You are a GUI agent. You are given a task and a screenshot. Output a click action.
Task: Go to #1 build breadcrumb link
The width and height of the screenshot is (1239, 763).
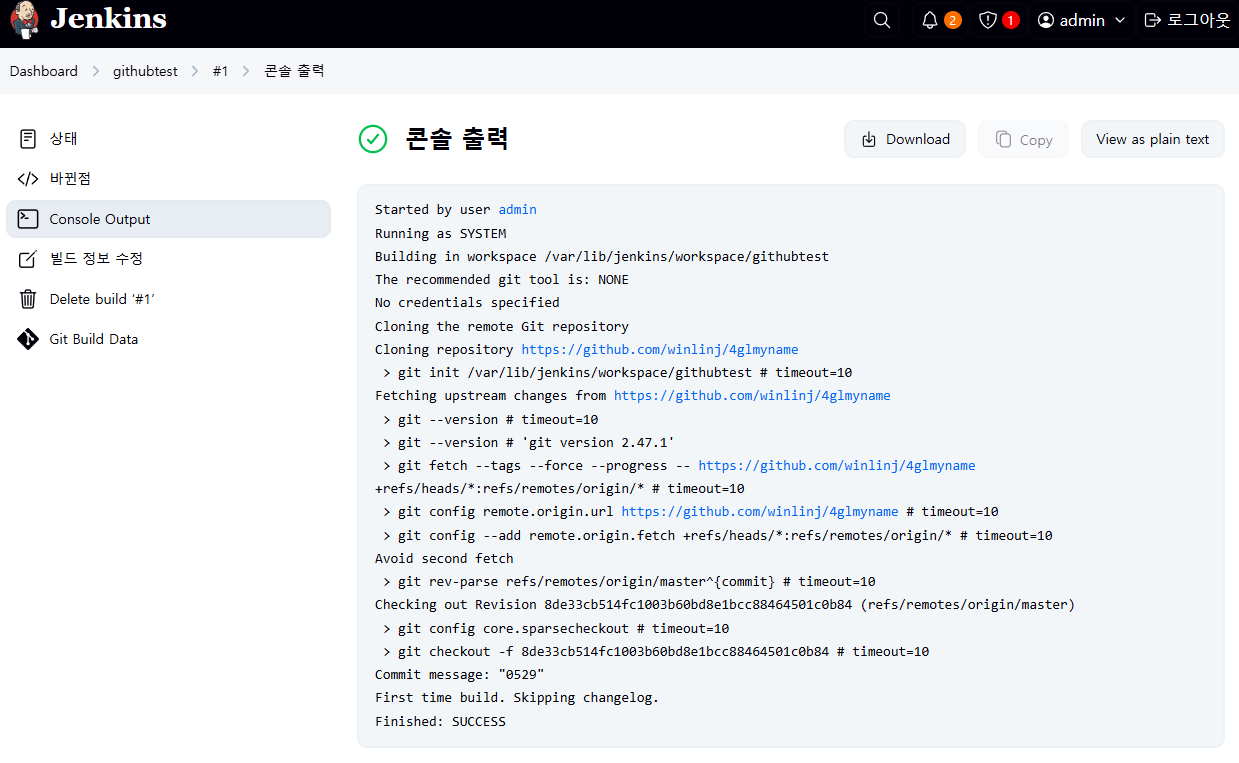click(221, 71)
